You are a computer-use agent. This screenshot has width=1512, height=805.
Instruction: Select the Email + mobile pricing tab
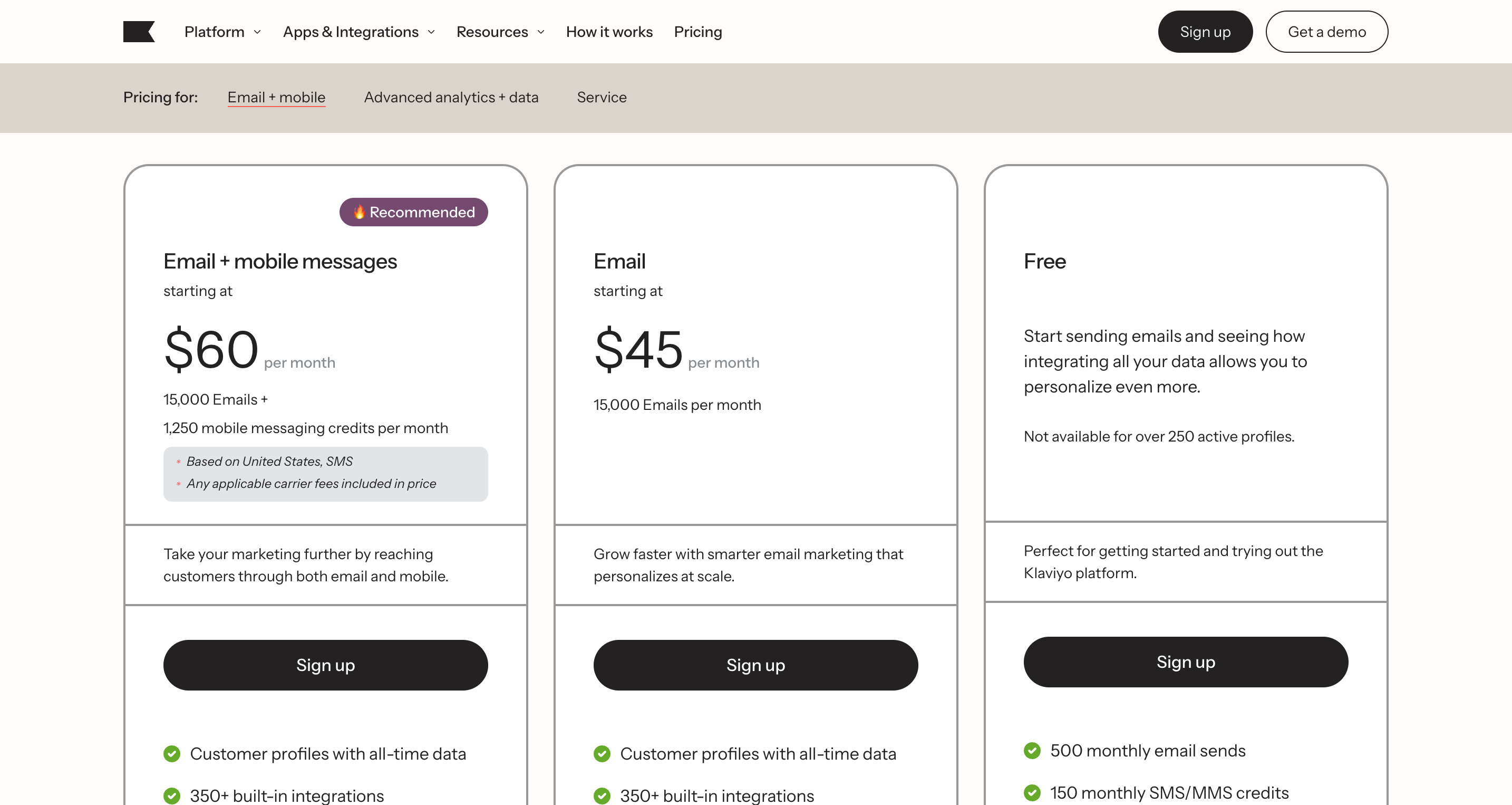pos(276,97)
